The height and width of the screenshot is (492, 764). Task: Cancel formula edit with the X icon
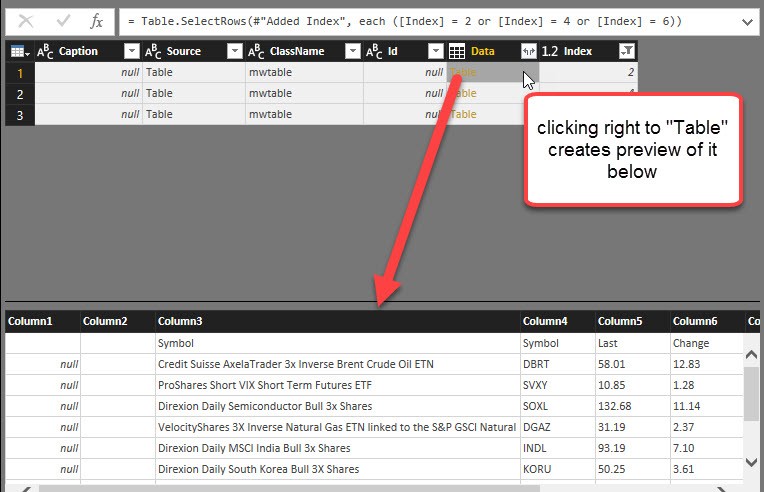click(26, 21)
